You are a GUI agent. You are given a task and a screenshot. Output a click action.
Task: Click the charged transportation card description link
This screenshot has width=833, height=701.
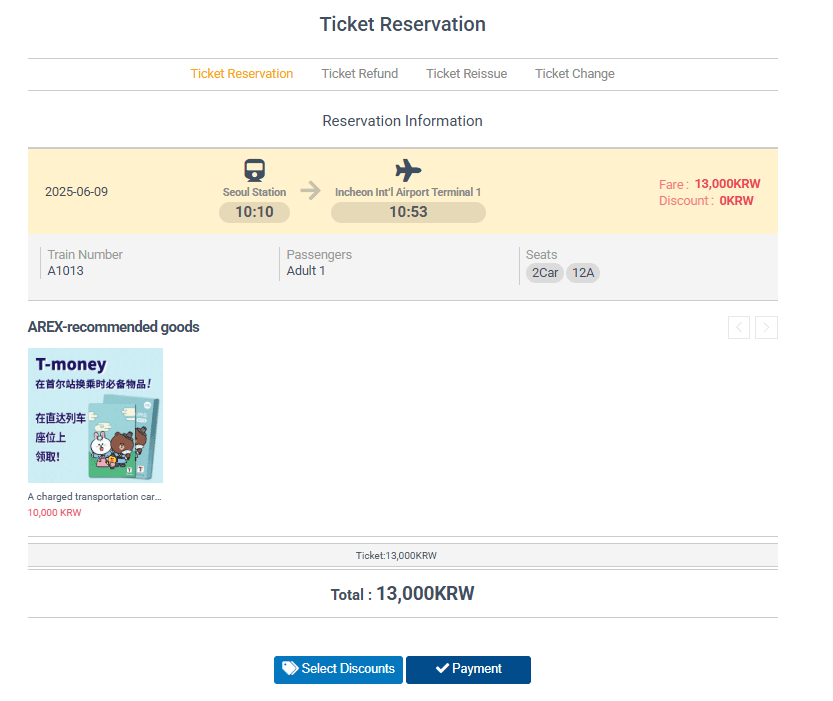point(94,496)
